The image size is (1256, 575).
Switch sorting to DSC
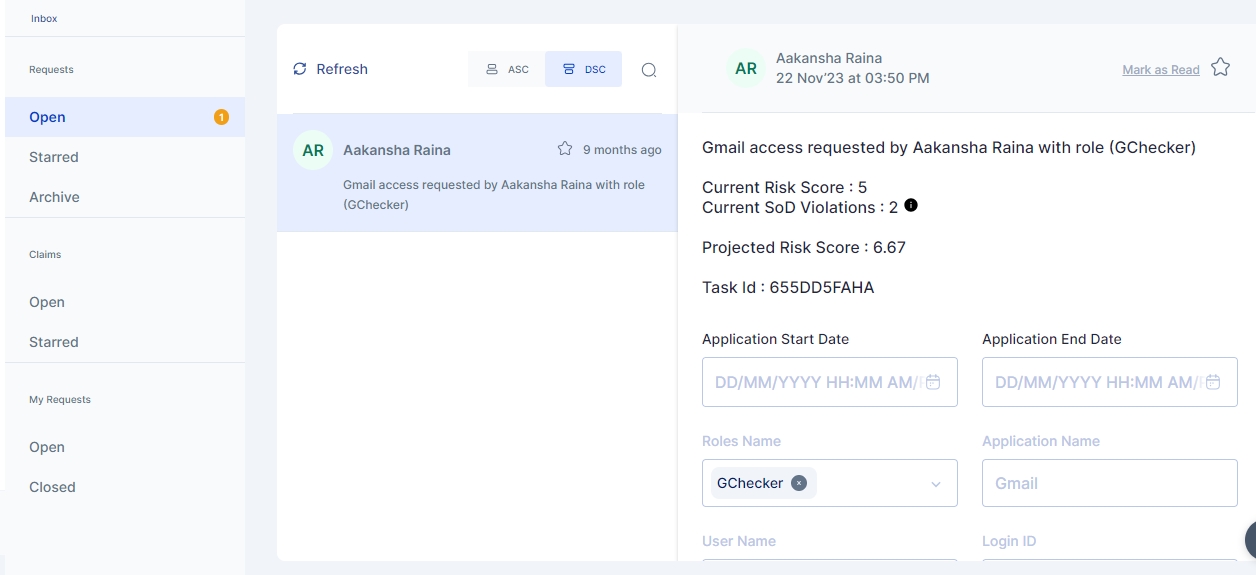pyautogui.click(x=584, y=69)
